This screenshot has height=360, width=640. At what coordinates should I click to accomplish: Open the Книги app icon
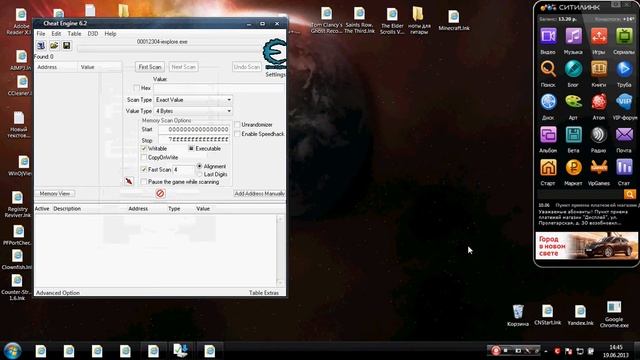tap(599, 69)
